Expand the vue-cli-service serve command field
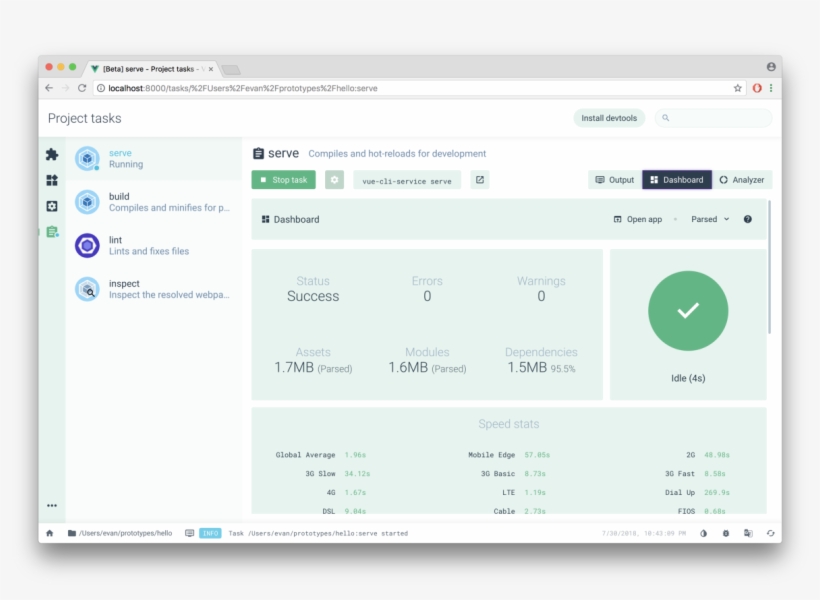 pos(481,180)
